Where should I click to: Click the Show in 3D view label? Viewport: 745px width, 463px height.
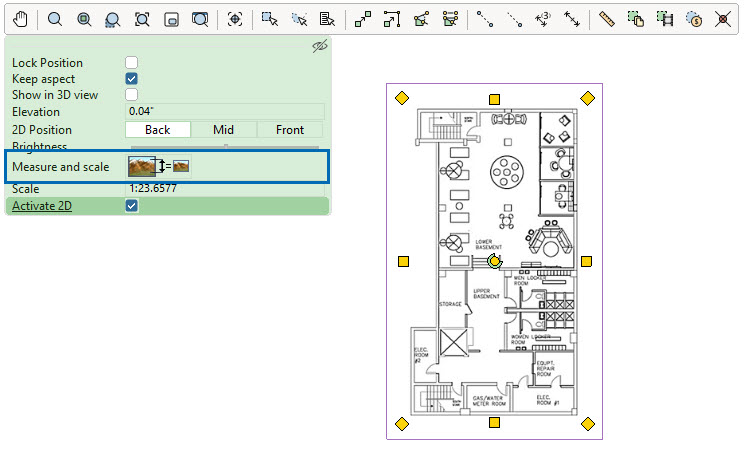[x=55, y=95]
